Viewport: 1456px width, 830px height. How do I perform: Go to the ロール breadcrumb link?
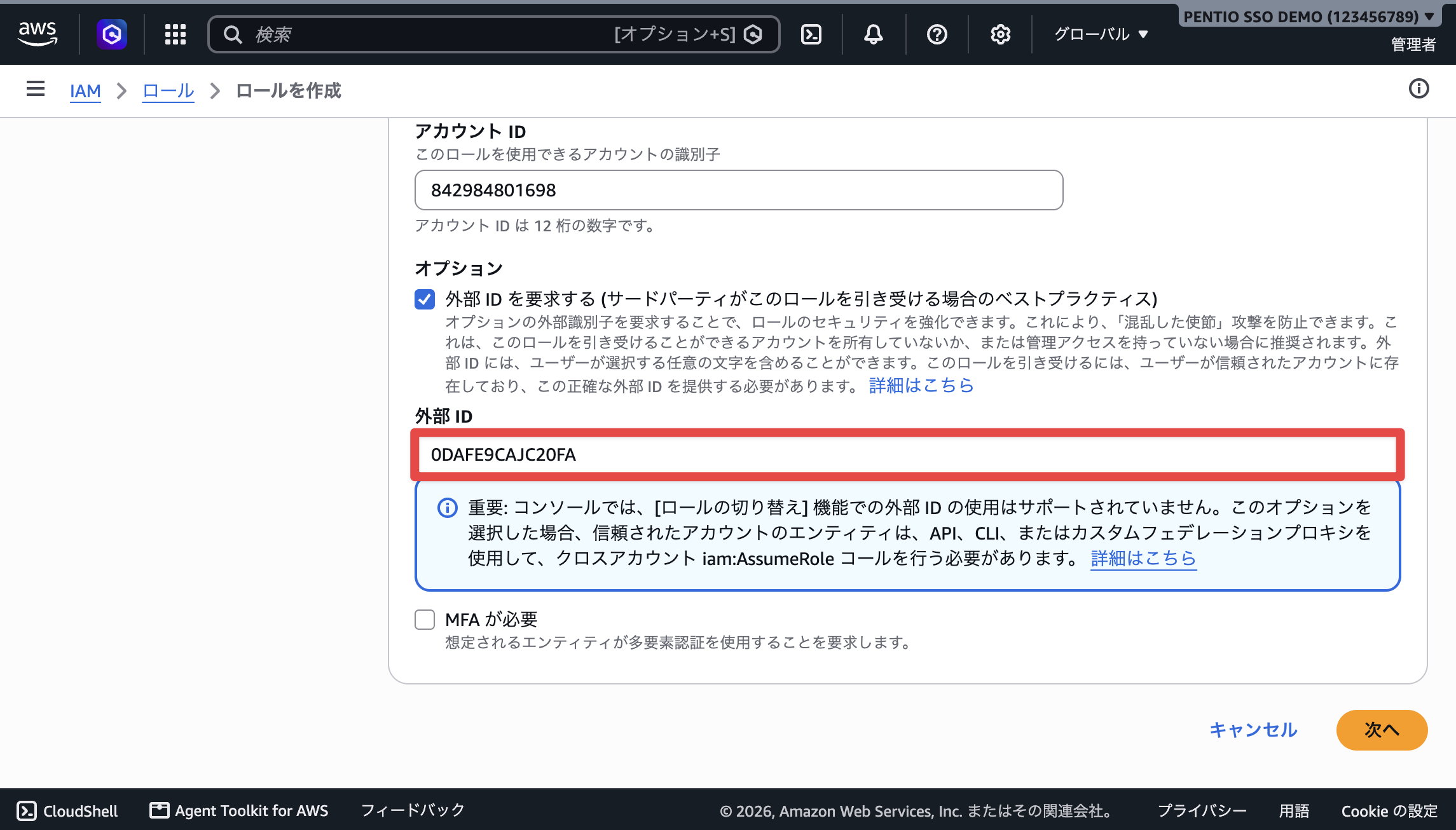pyautogui.click(x=168, y=91)
